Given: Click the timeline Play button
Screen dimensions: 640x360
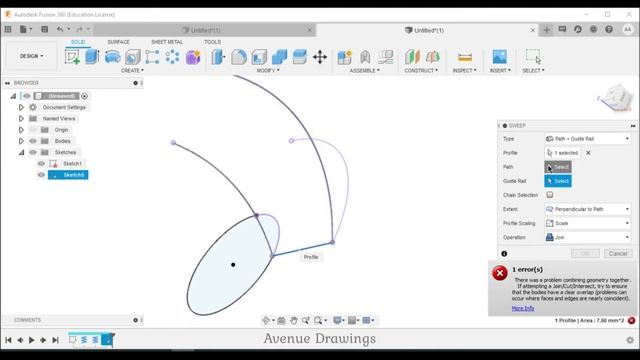Looking at the screenshot, I should (31, 340).
